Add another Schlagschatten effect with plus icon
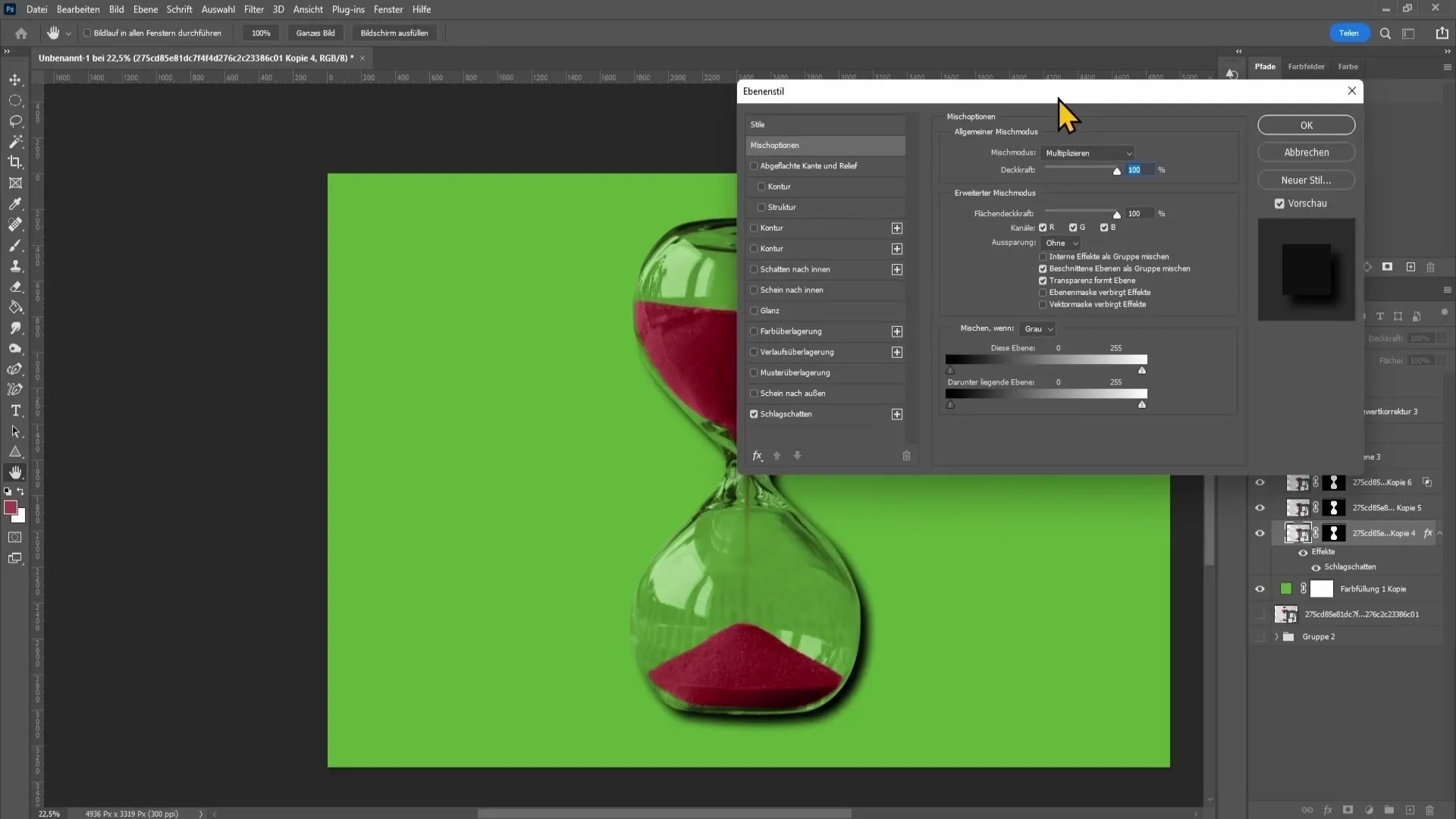Screen dimensions: 1456x819 pos(897,414)
